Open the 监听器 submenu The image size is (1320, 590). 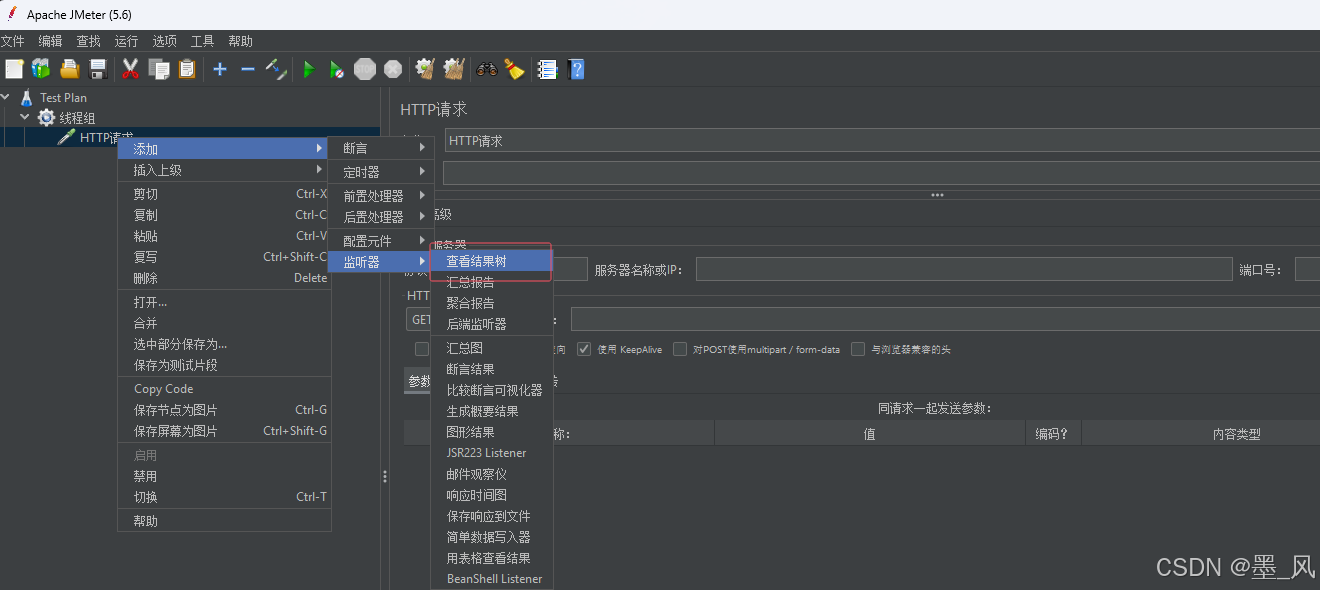tap(381, 262)
